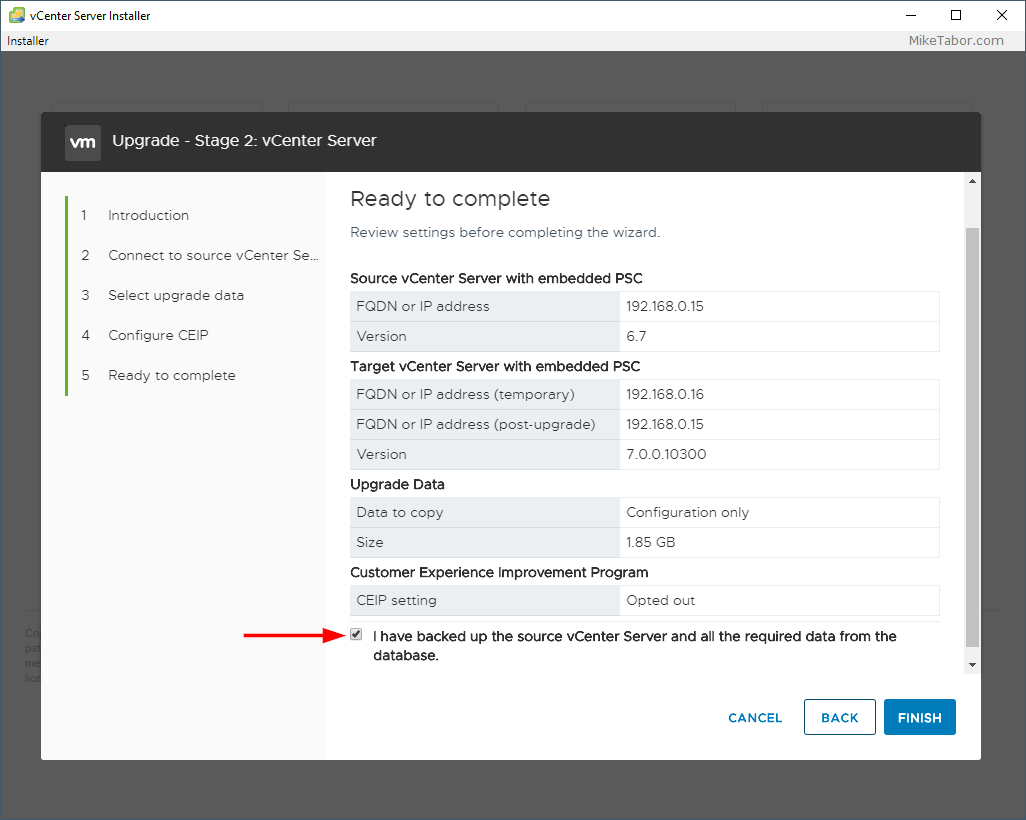The width and height of the screenshot is (1026, 820).
Task: Click the Data to copy label
Action: pyautogui.click(x=400, y=512)
